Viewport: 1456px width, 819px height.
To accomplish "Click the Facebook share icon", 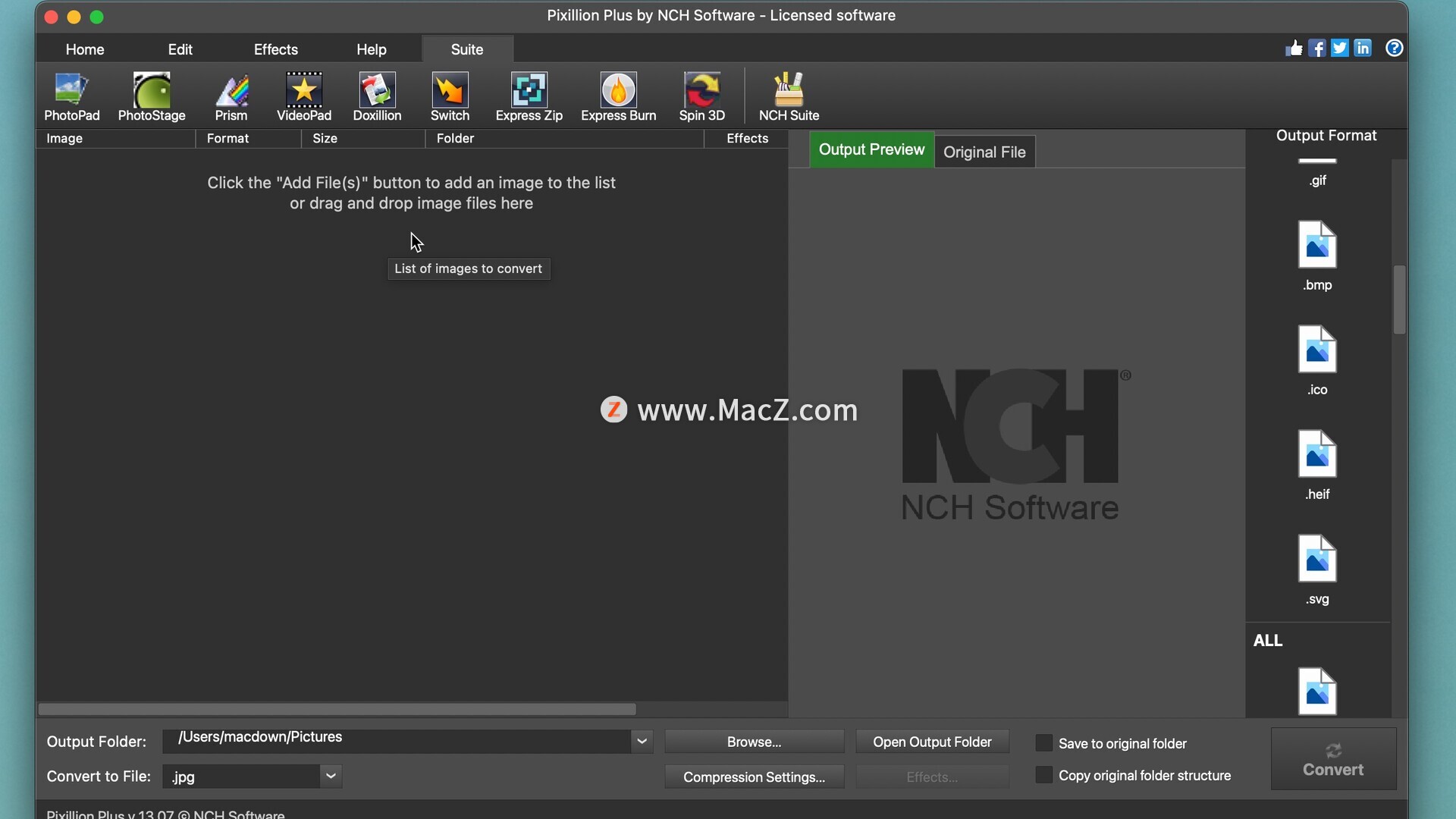I will pyautogui.click(x=1317, y=49).
